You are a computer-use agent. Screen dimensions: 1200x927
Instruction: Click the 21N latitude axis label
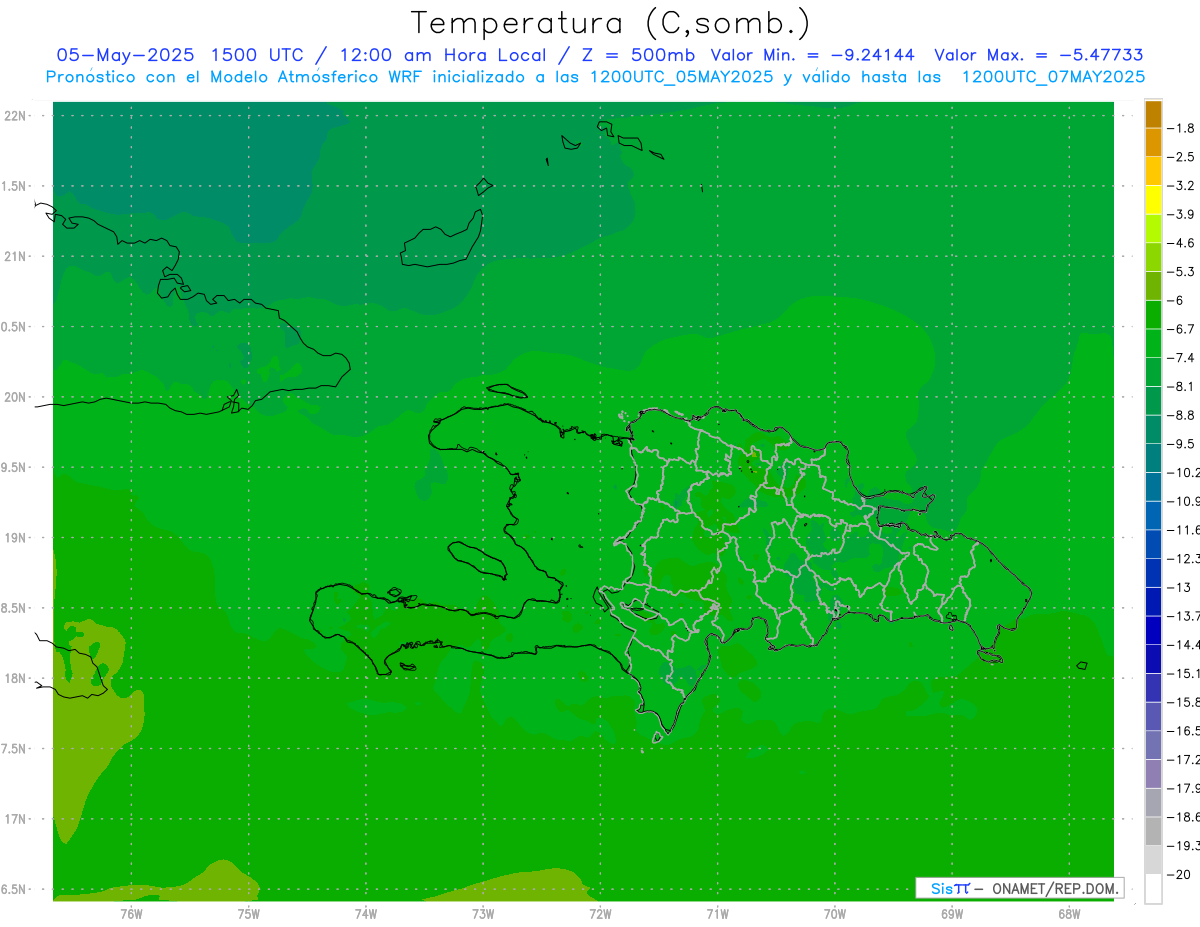(x=16, y=257)
